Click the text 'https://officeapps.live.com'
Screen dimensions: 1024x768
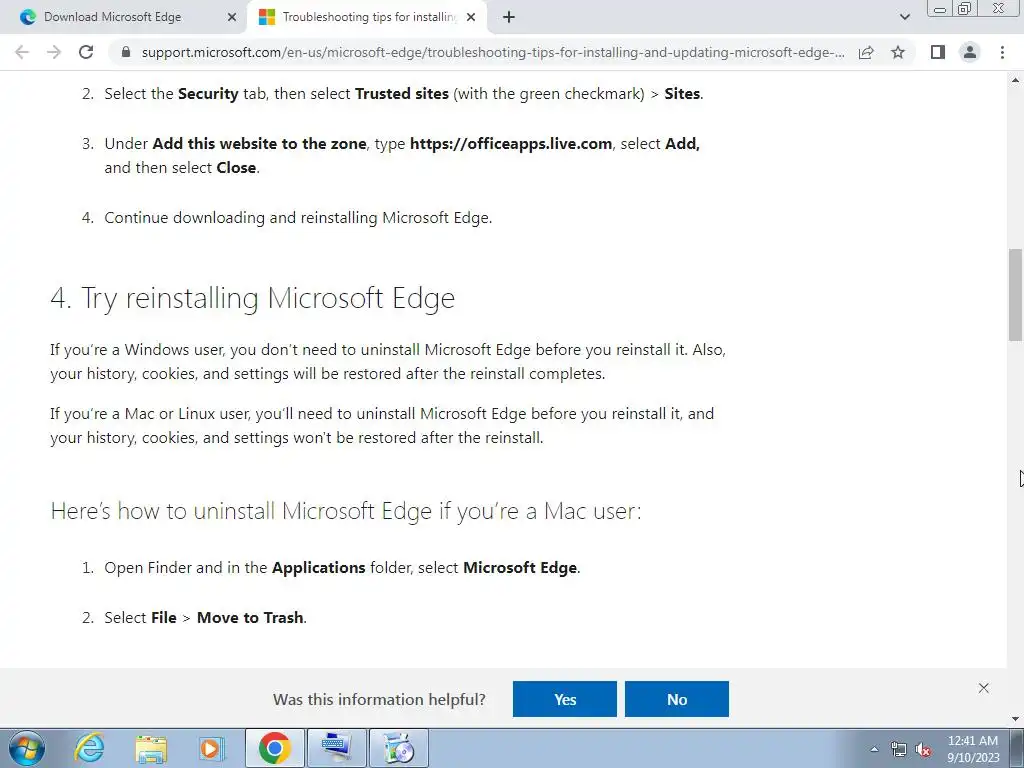coord(511,144)
